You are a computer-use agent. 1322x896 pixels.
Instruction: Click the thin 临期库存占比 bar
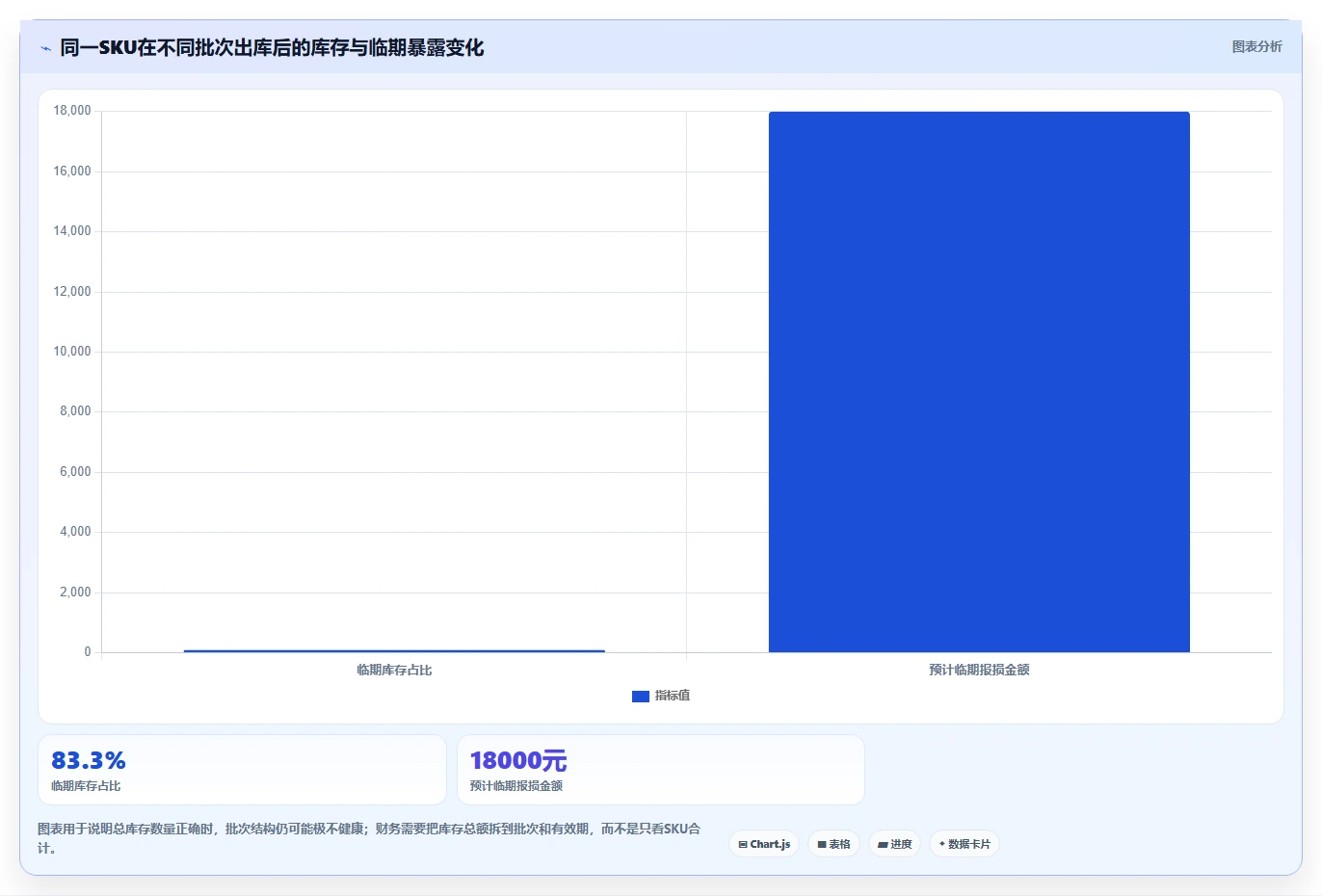(394, 651)
